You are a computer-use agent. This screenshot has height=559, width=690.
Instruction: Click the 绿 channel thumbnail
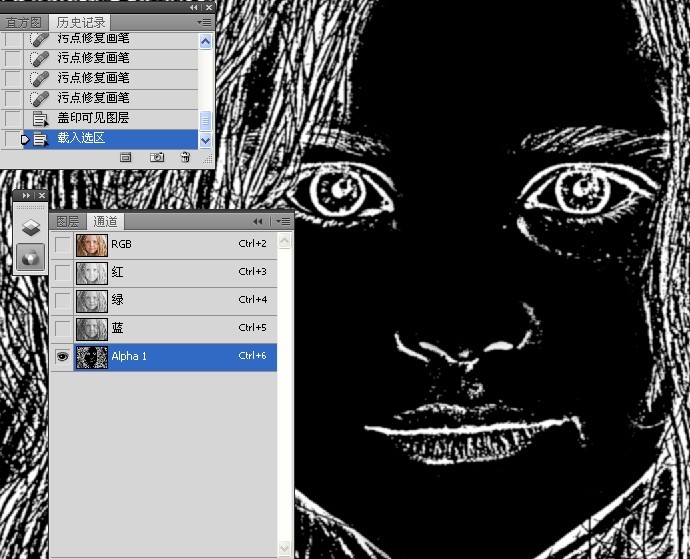[x=92, y=301]
